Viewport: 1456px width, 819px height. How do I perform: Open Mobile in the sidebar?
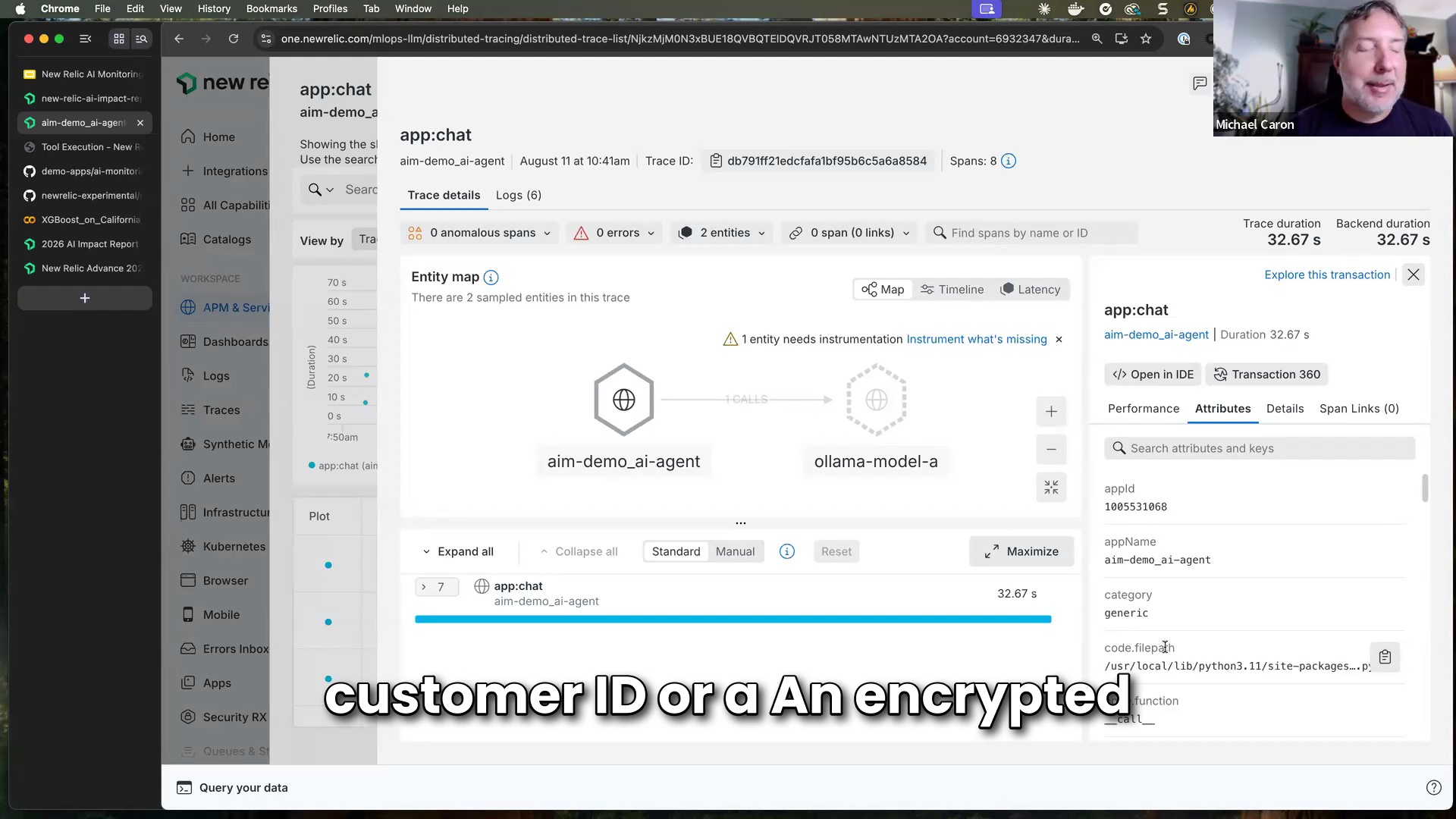coord(210,615)
